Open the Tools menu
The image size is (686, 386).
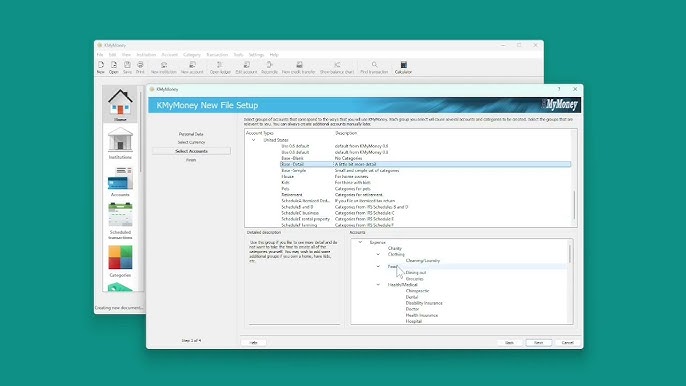[x=238, y=55]
